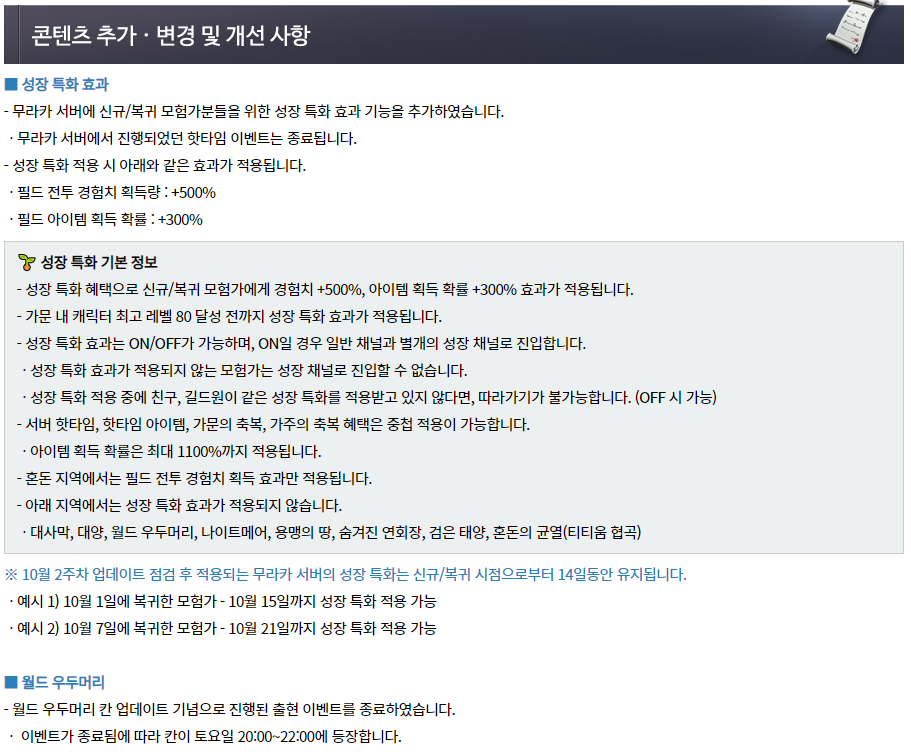The image size is (911, 752).
Task: Click the blue heading 월드 우두머리
Action: point(63,682)
